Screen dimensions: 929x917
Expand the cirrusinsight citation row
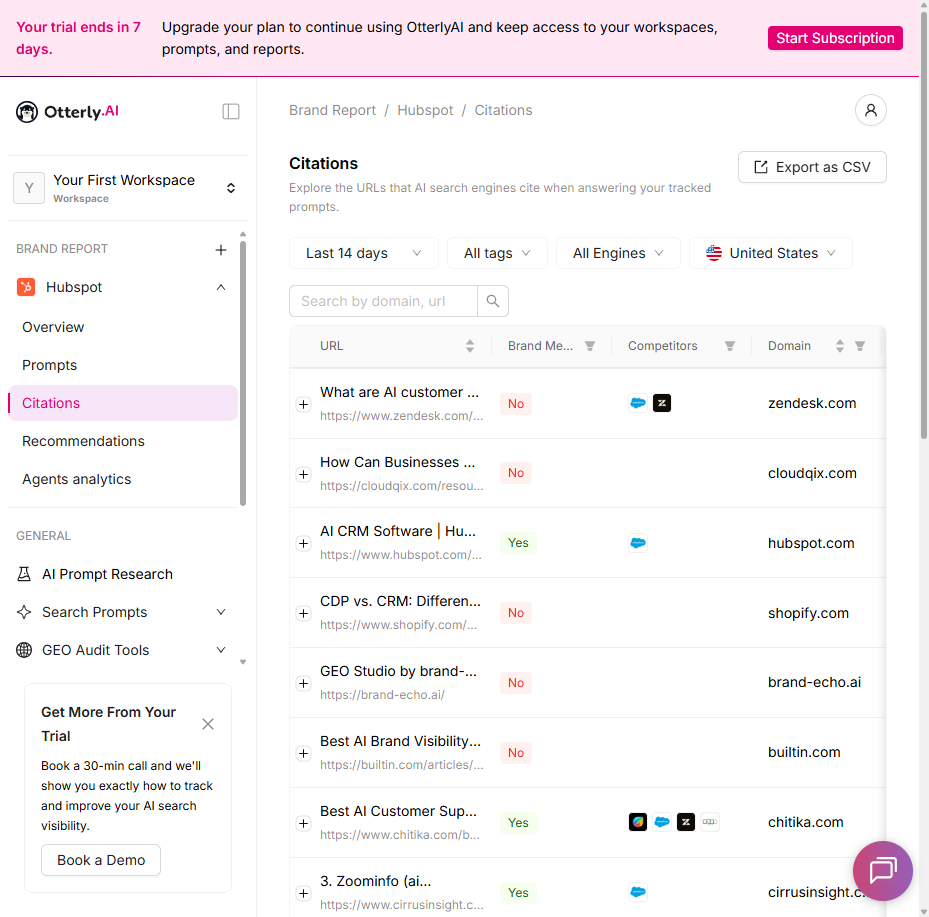(x=303, y=893)
